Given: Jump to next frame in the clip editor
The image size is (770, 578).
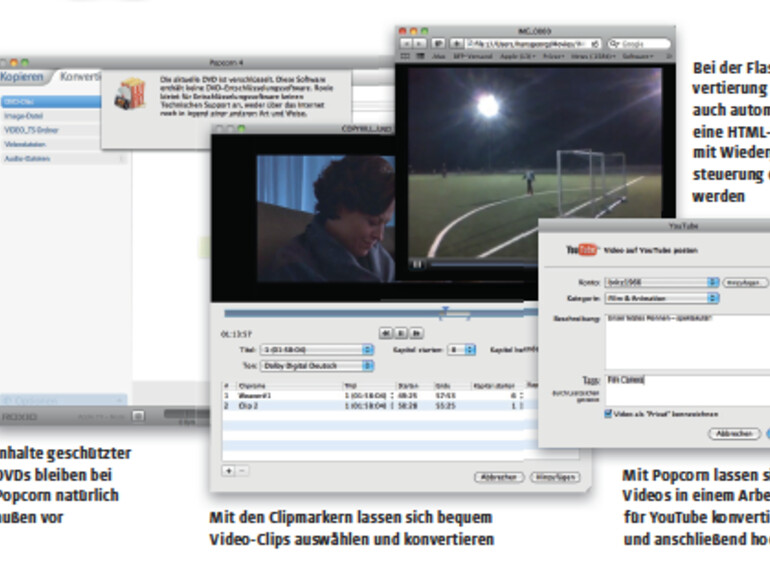Looking at the screenshot, I should (x=416, y=333).
